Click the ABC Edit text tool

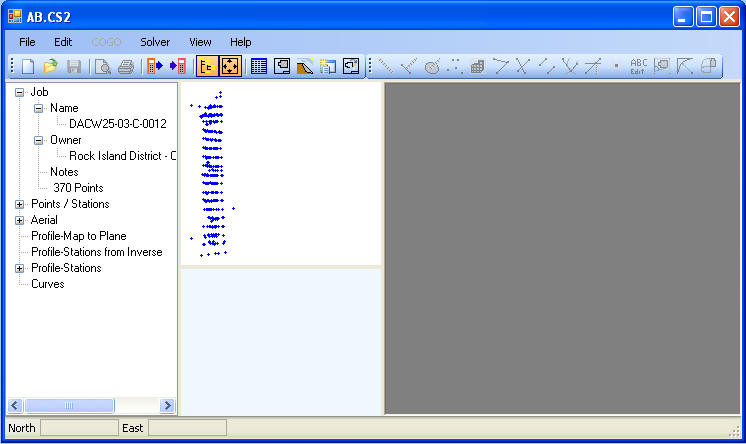(x=638, y=66)
